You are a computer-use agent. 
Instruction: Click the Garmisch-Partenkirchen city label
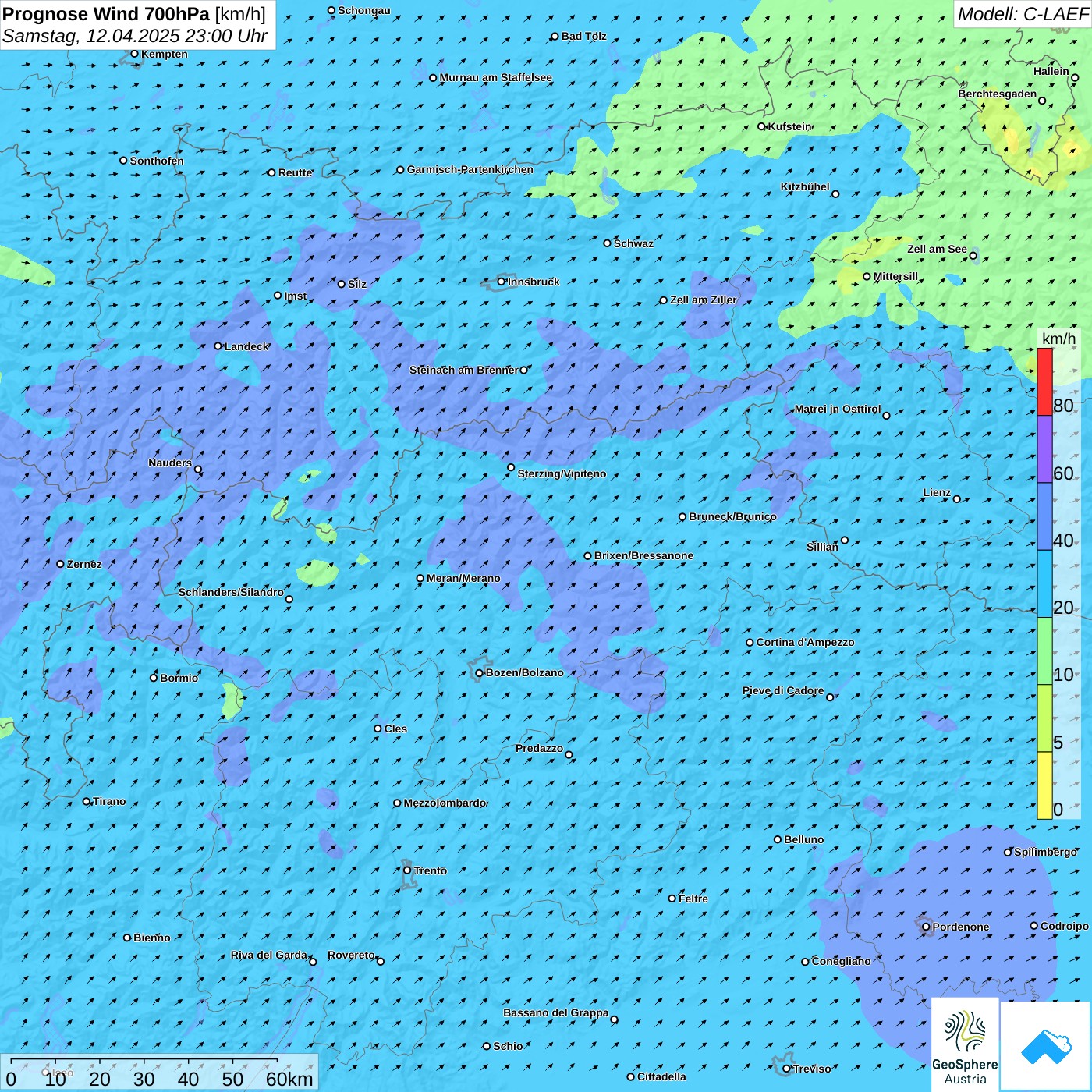coord(470,169)
